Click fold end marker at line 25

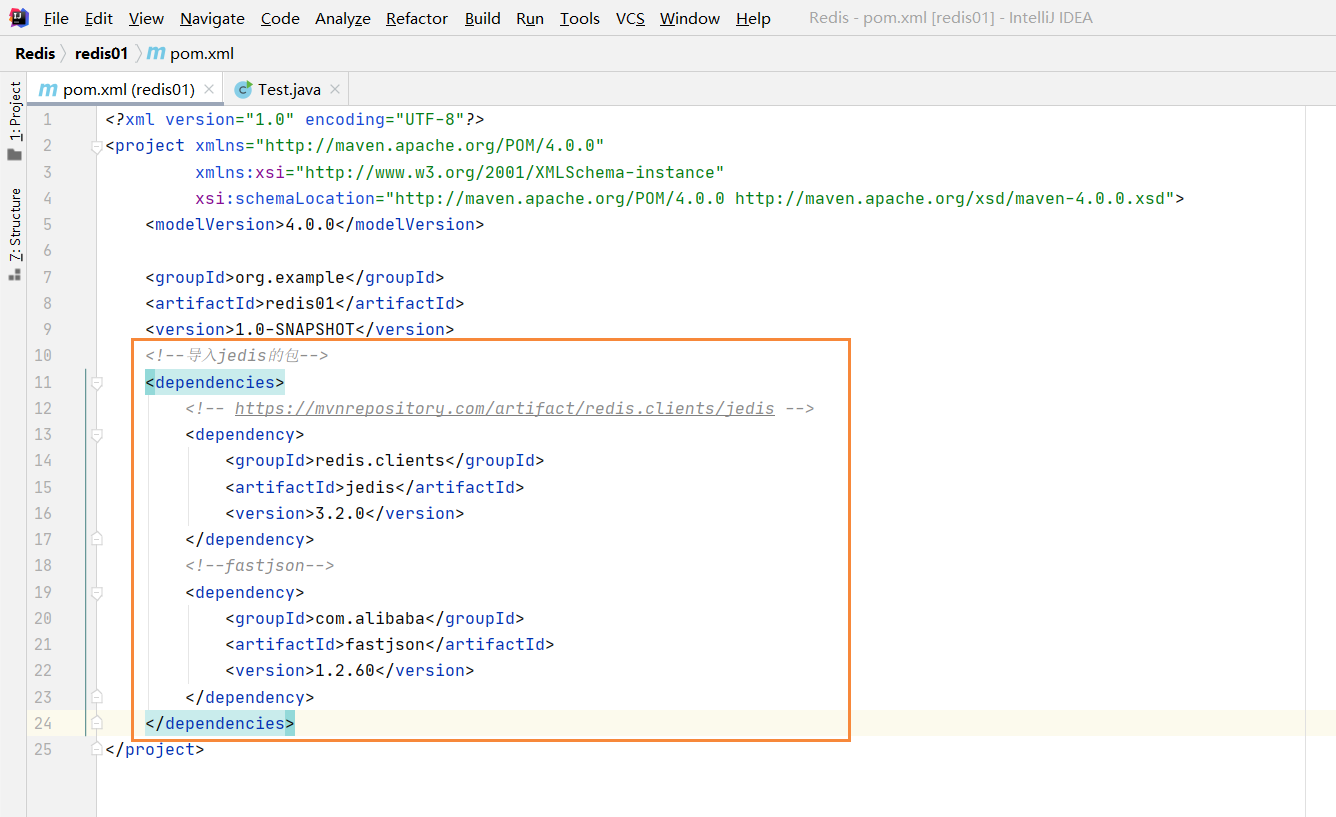[x=97, y=749]
